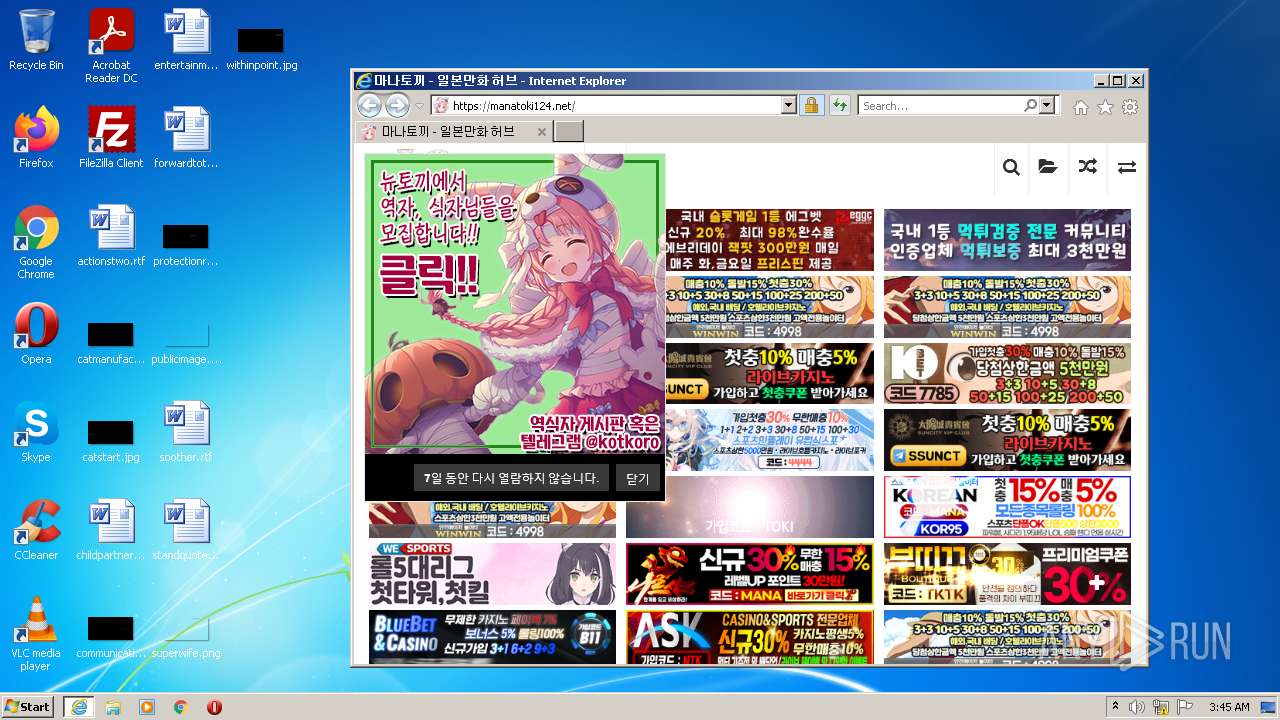
Task: Launch the CCleaner desktop shortcut
Action: [x=36, y=530]
